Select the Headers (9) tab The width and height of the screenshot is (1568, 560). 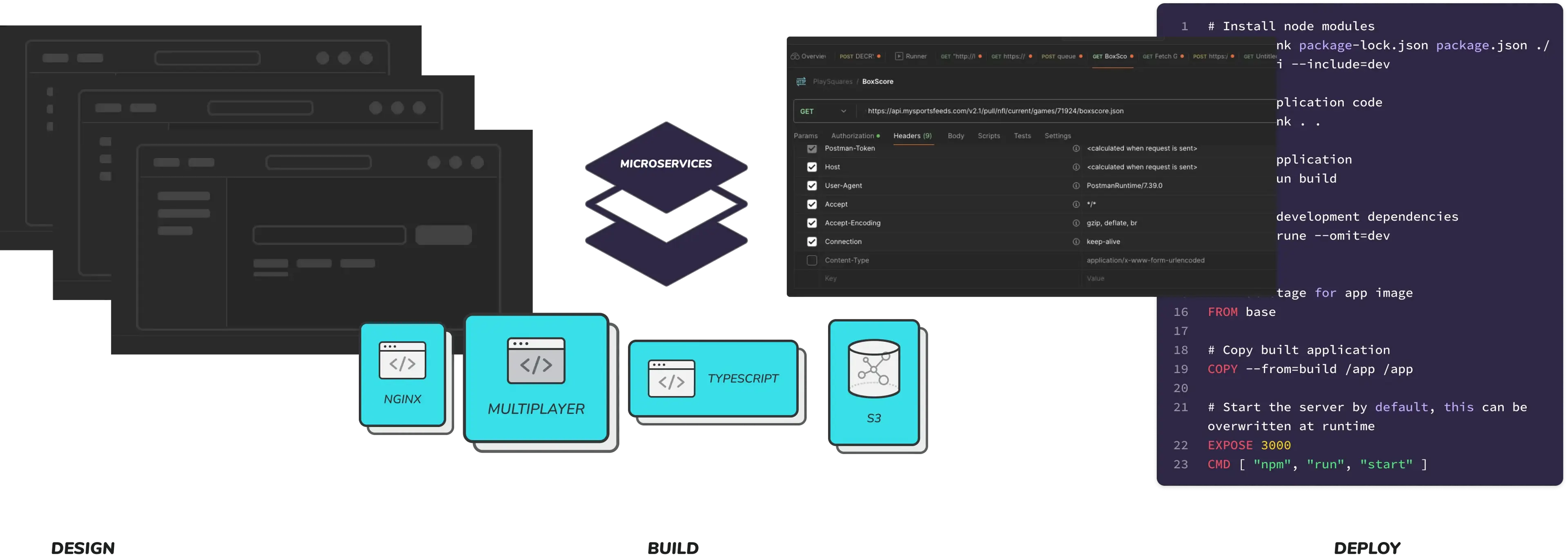click(x=913, y=136)
